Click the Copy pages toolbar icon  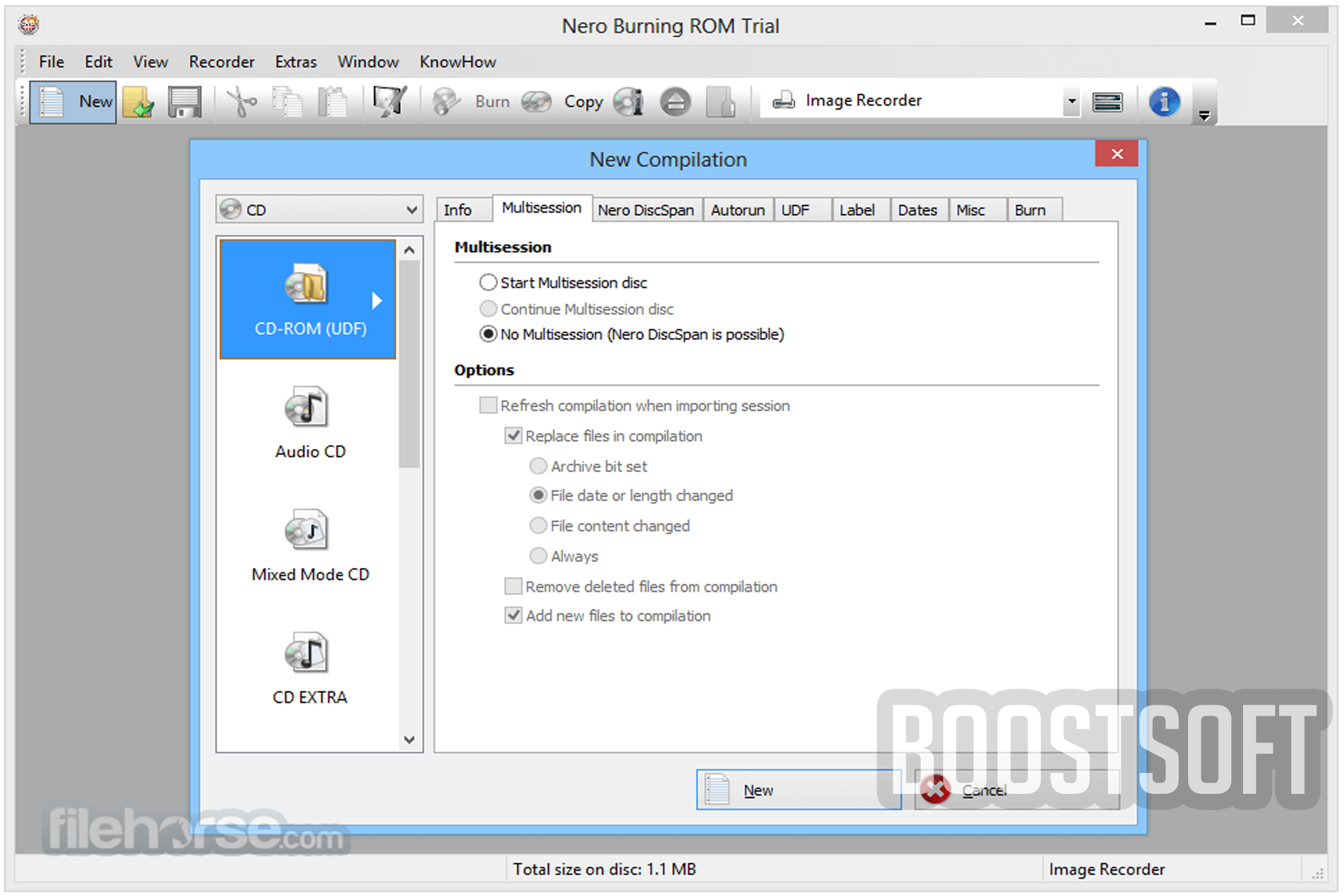pos(287,102)
